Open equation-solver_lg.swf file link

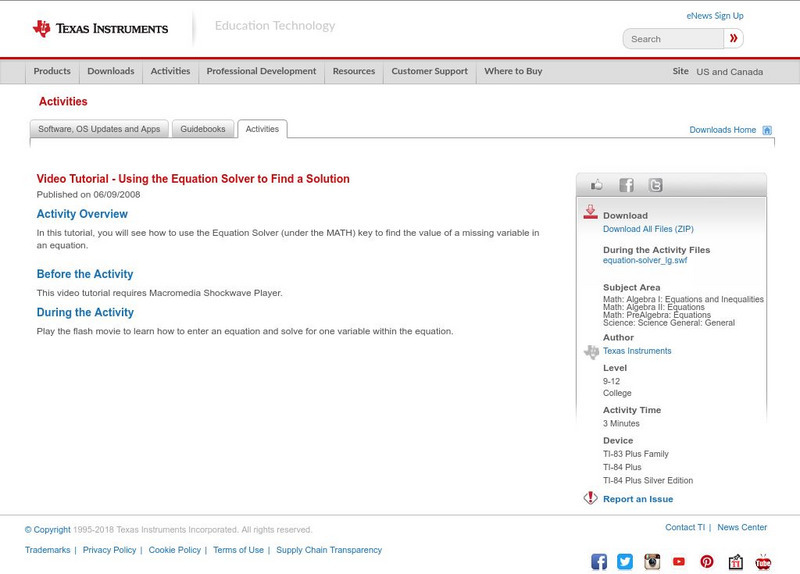[645, 260]
